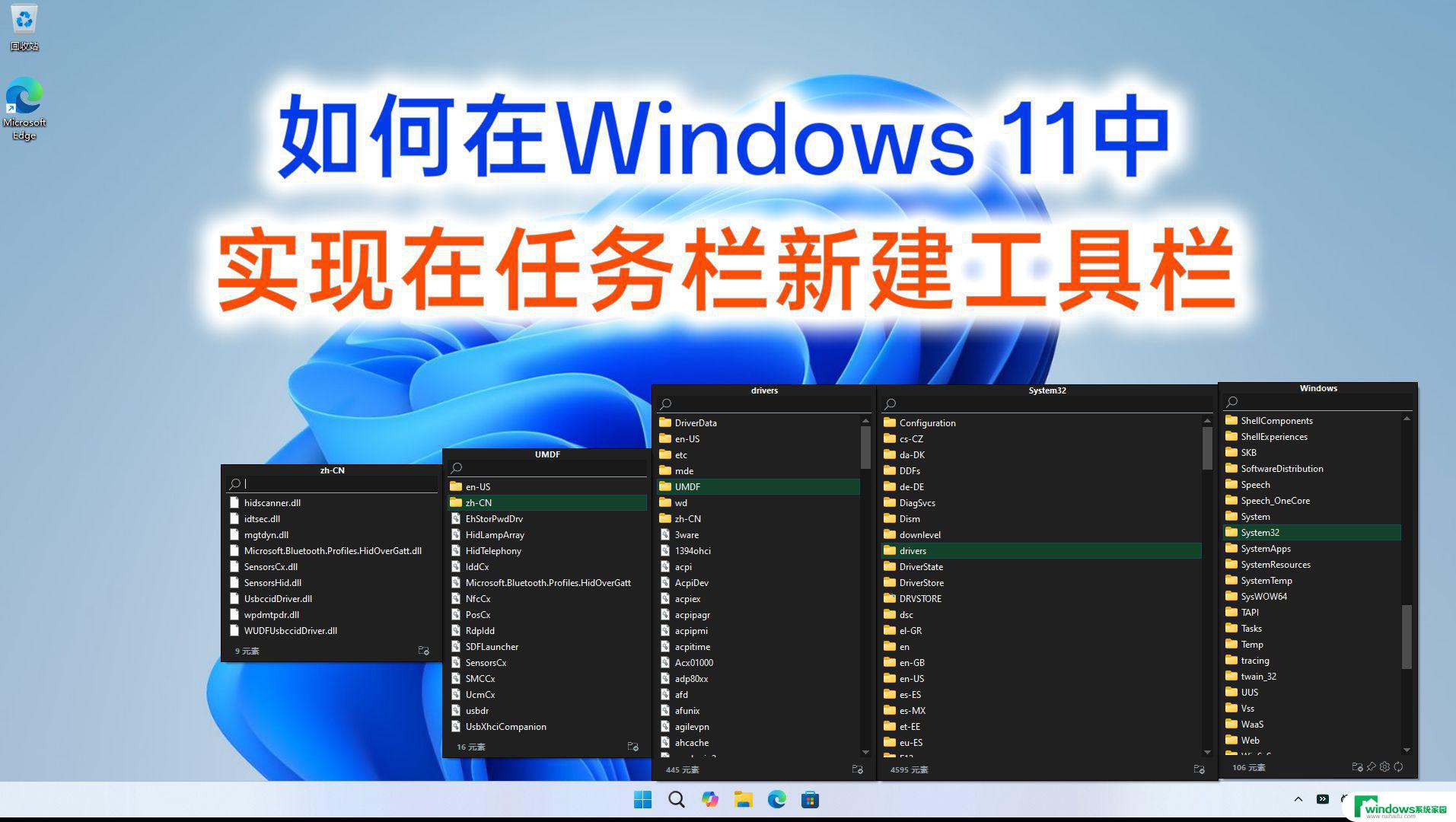This screenshot has width=1456, height=822.
Task: Open UsbXhciCompanion item in UMDF panel
Action: (x=547, y=727)
